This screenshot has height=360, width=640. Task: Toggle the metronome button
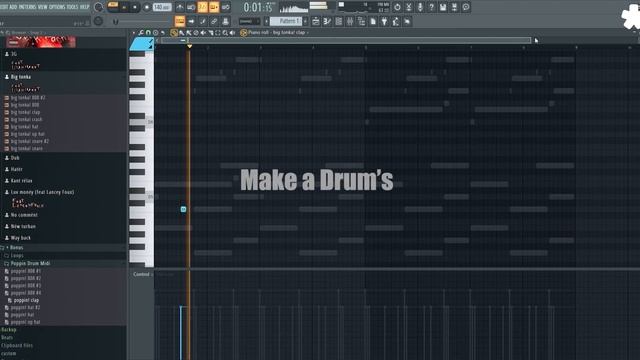coord(180,7)
